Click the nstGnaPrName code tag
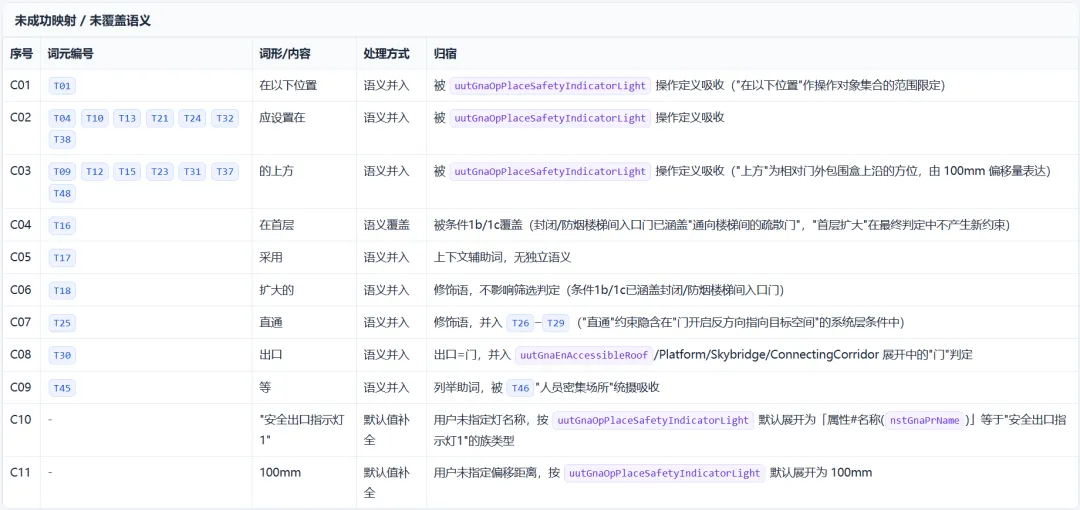The width and height of the screenshot is (1080, 510). pyautogui.click(x=928, y=420)
